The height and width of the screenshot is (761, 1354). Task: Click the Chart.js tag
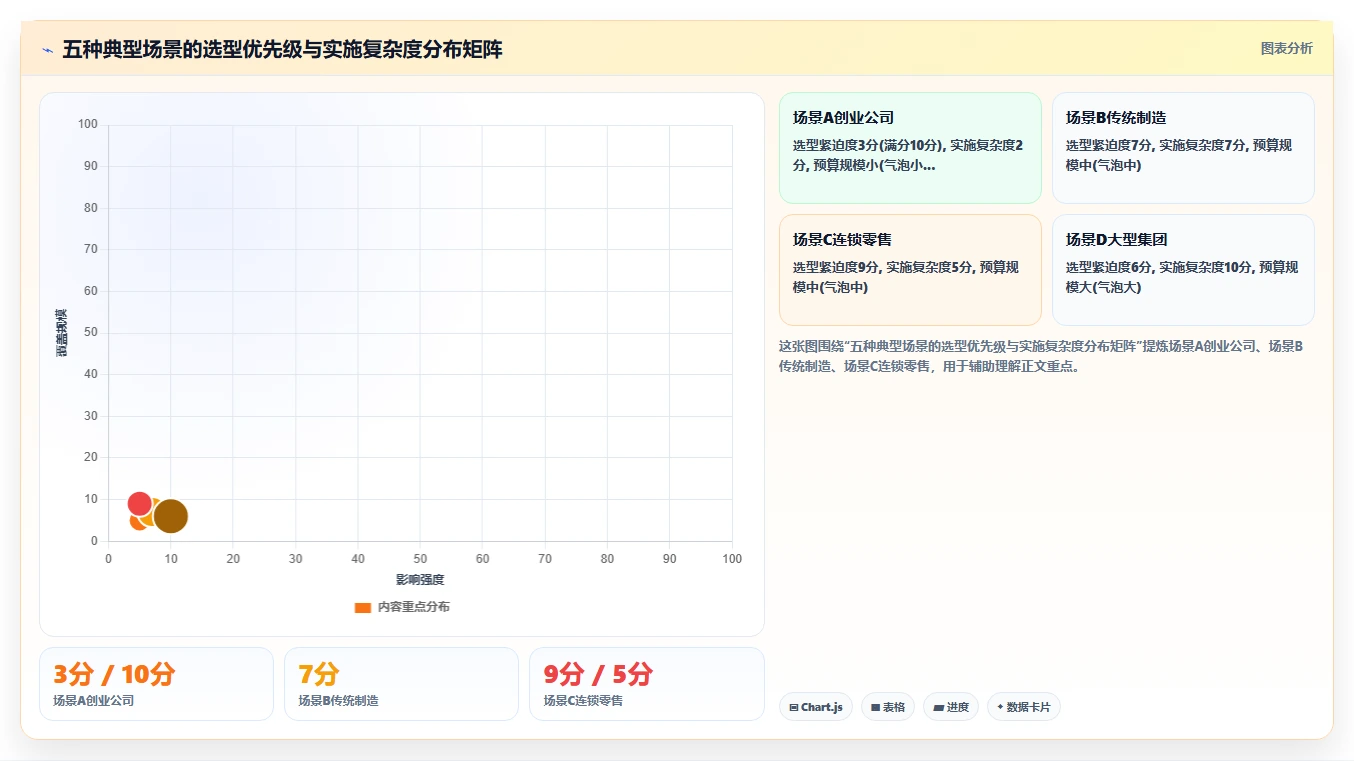[816, 707]
